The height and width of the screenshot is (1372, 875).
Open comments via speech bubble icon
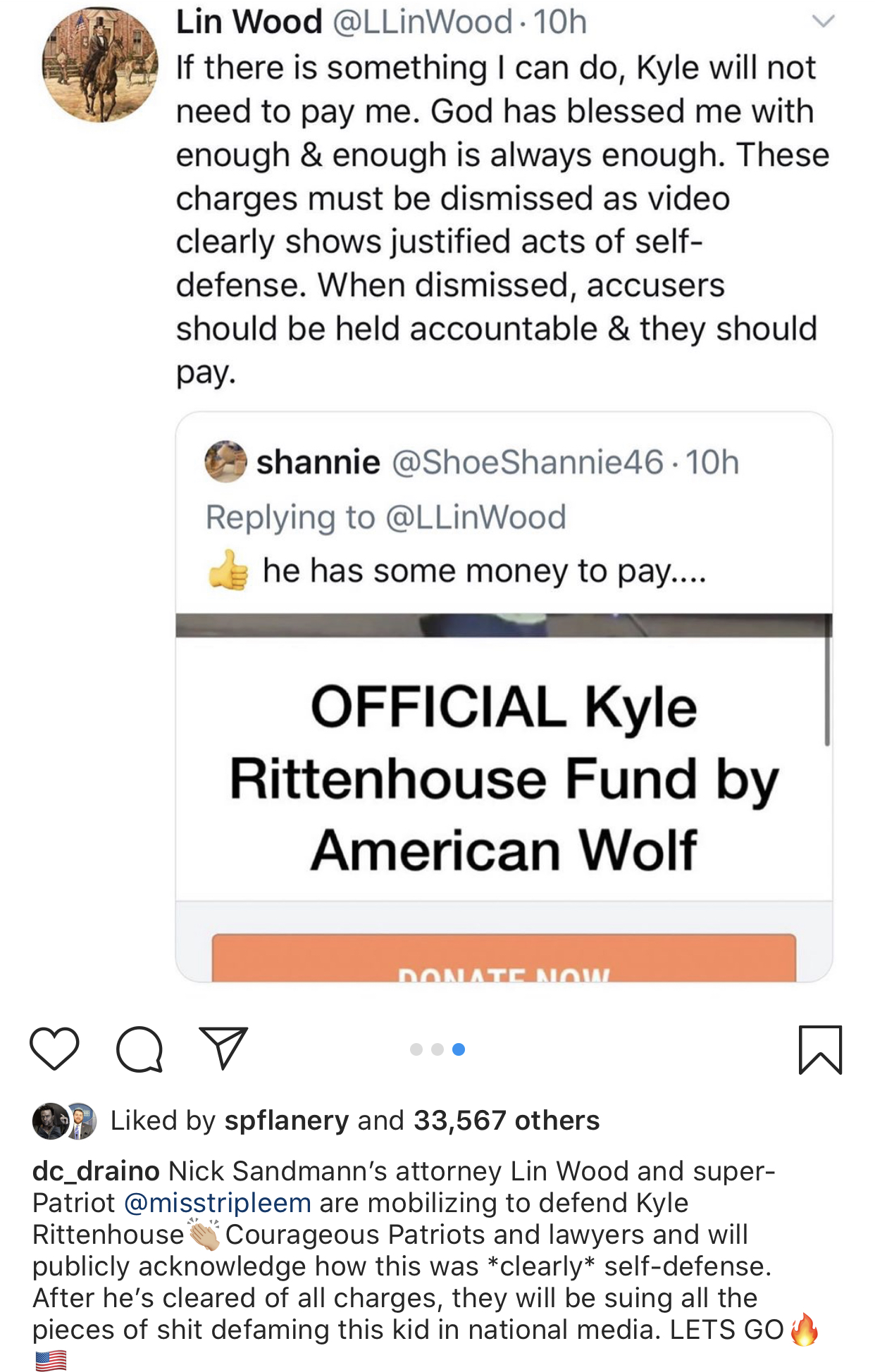[x=139, y=1049]
